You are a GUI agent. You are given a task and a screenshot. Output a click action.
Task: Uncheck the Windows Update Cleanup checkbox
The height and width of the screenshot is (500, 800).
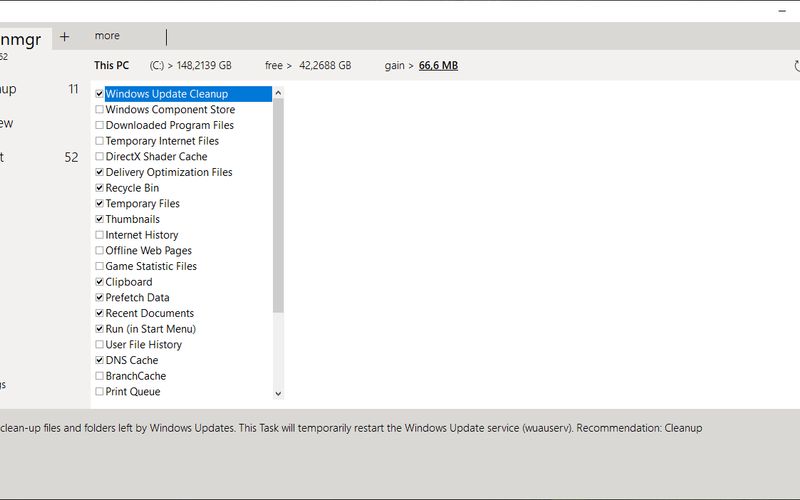99,94
